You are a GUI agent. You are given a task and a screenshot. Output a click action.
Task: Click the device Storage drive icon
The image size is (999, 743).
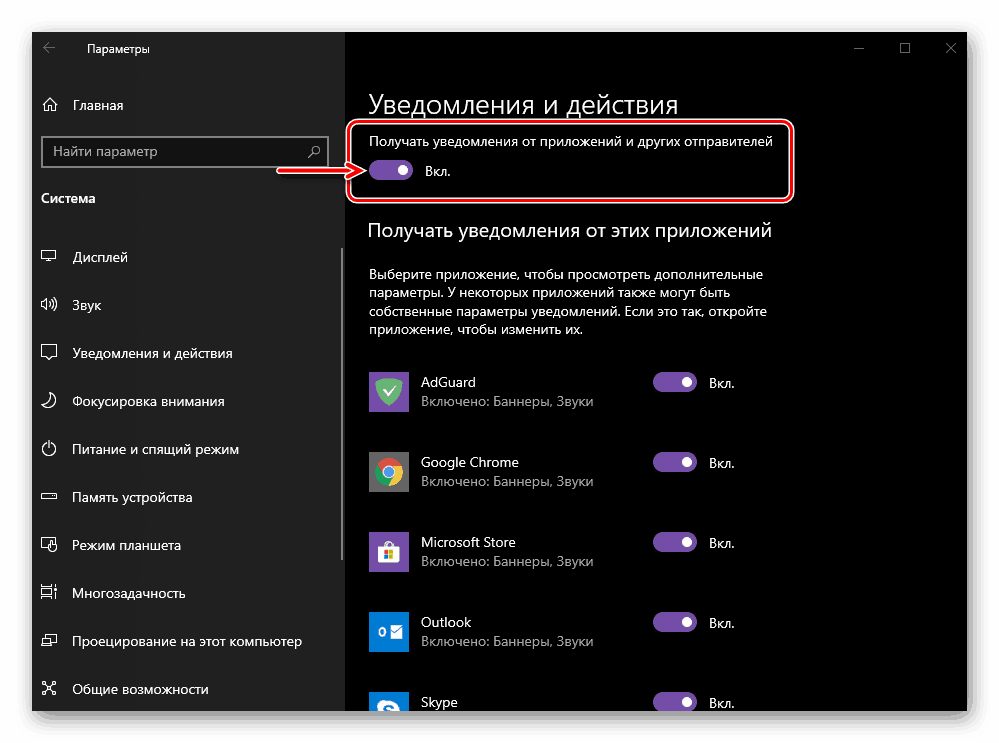[x=49, y=496]
